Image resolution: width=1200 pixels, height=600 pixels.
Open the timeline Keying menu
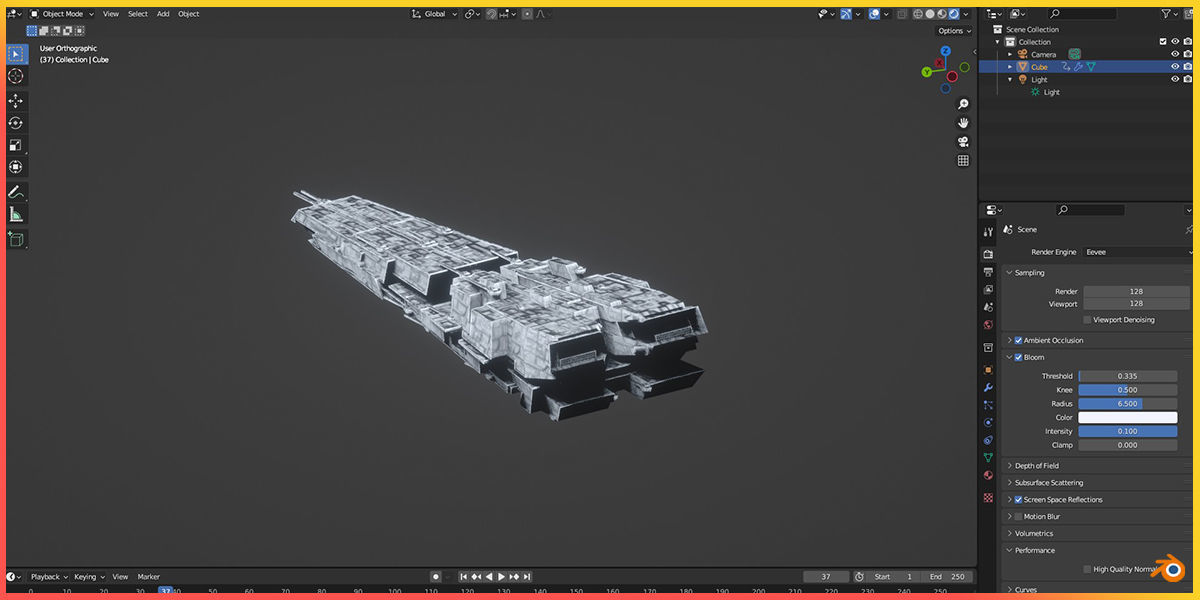(89, 577)
